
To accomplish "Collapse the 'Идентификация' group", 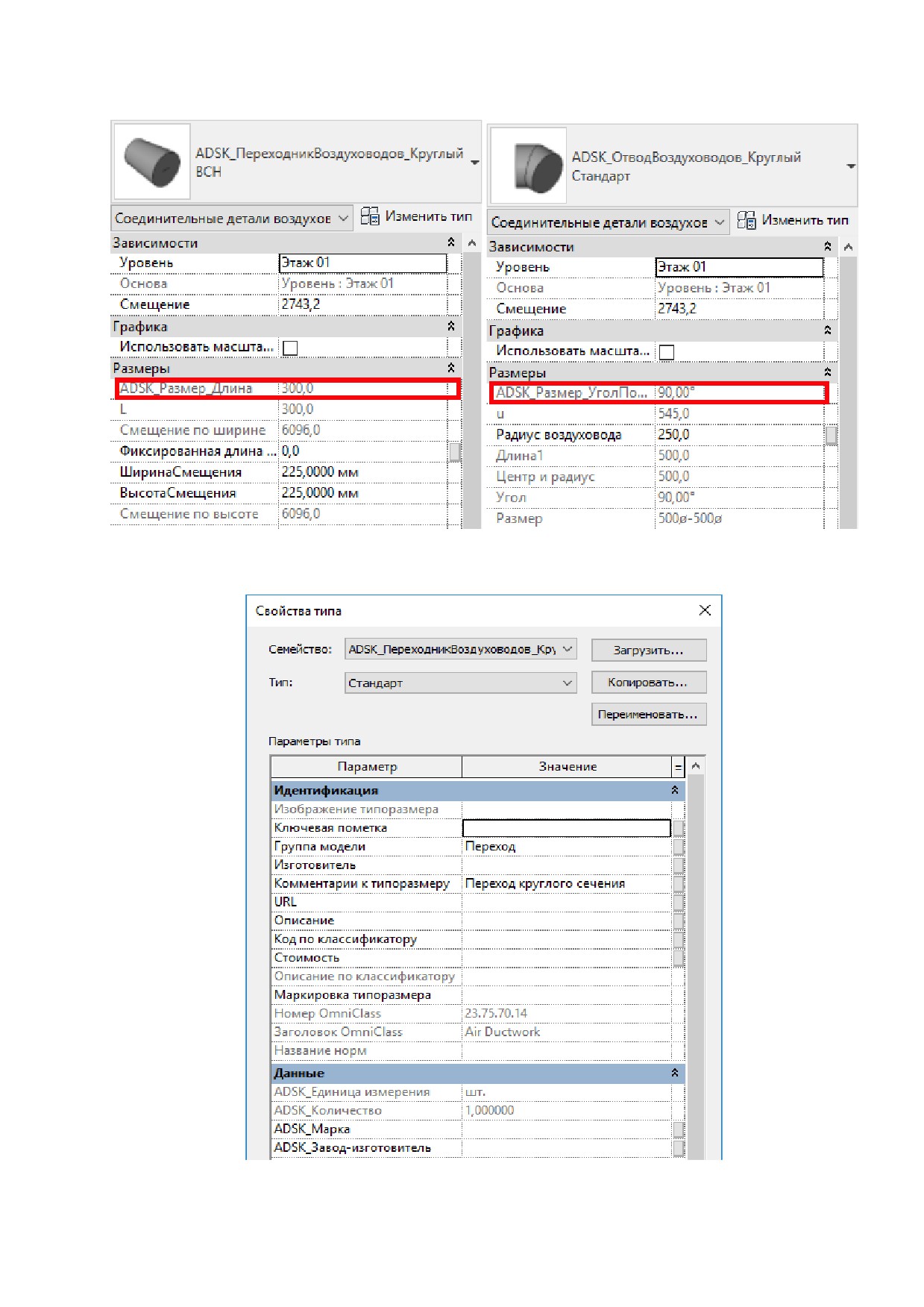I will [x=675, y=790].
